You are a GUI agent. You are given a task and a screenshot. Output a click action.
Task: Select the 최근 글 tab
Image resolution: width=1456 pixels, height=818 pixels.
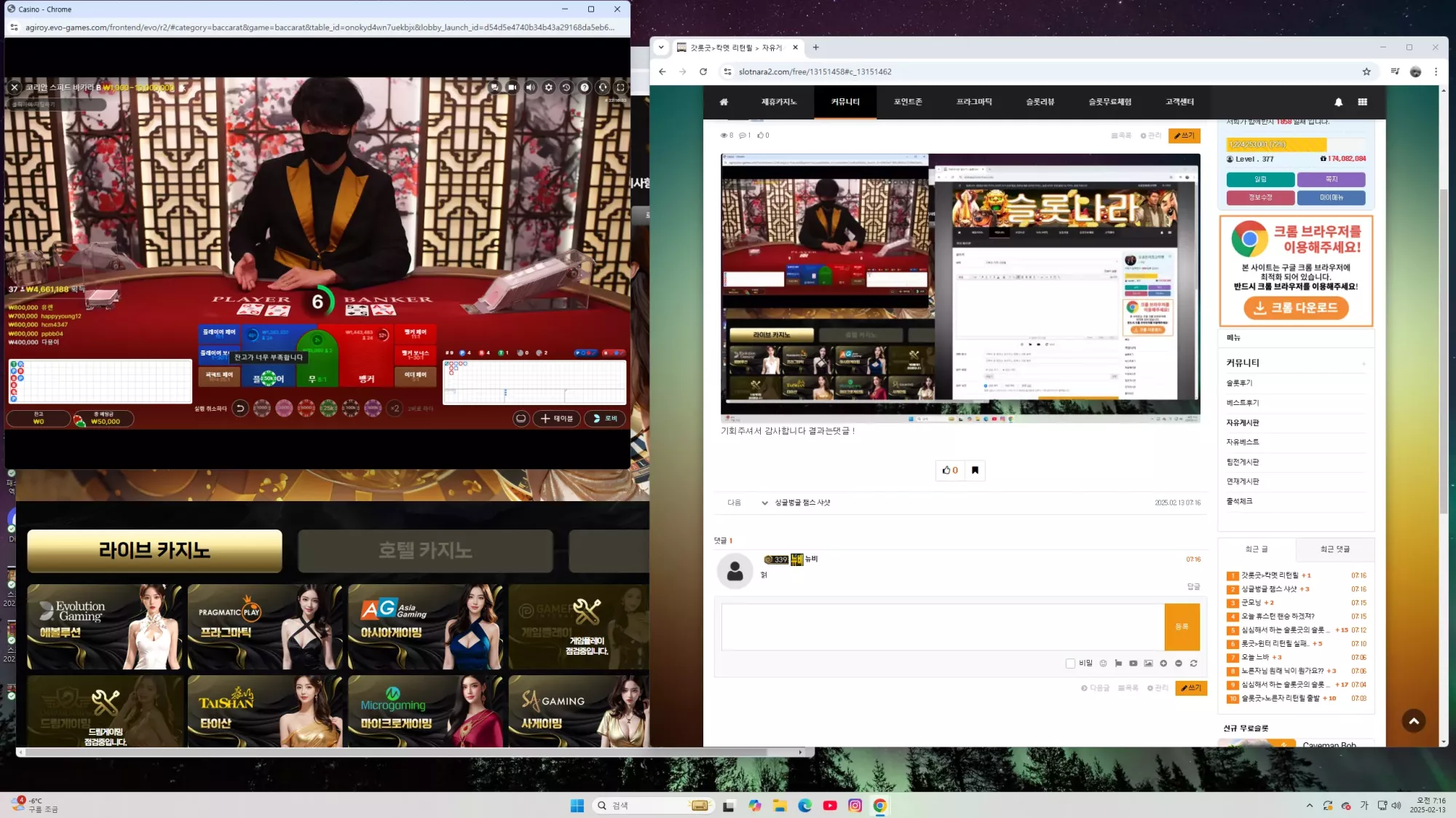(x=1257, y=549)
